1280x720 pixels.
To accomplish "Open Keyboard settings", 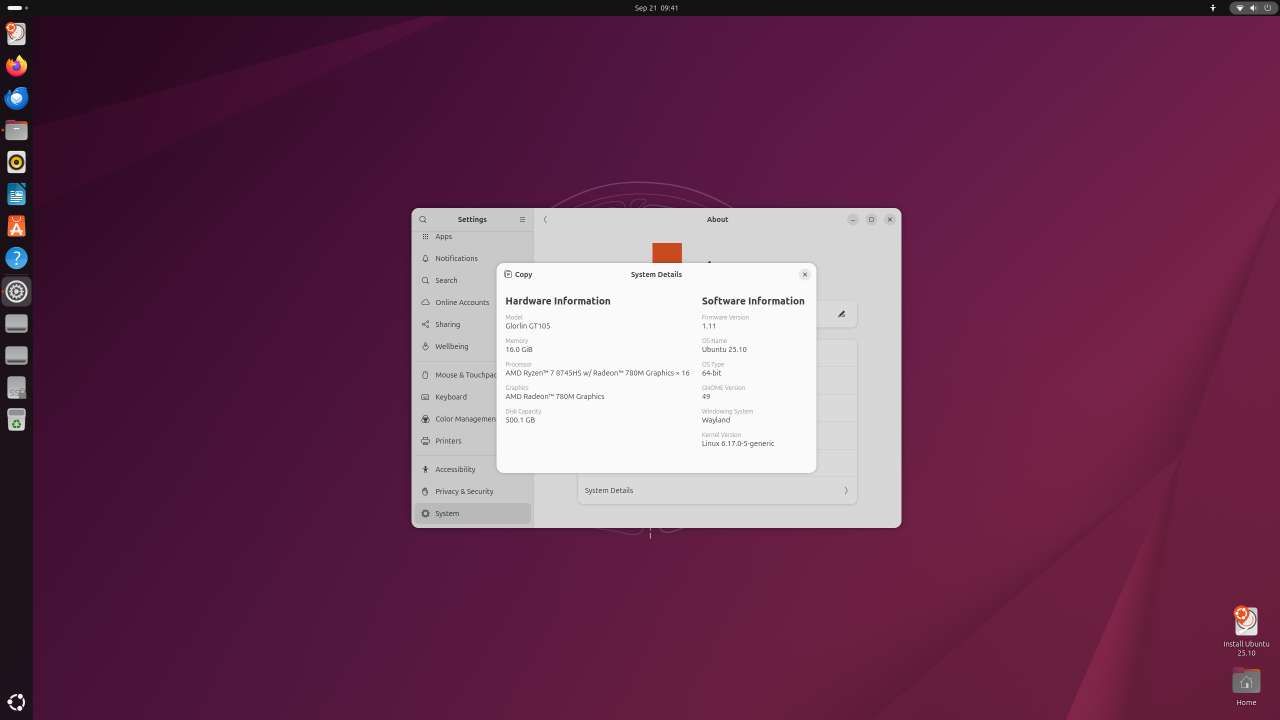I will coord(473,397).
